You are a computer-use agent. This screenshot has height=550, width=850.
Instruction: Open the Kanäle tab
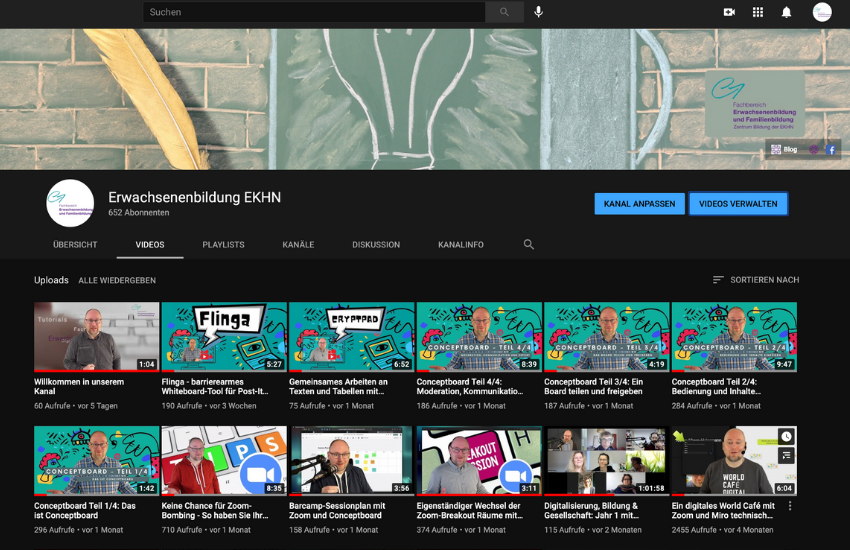[298, 244]
